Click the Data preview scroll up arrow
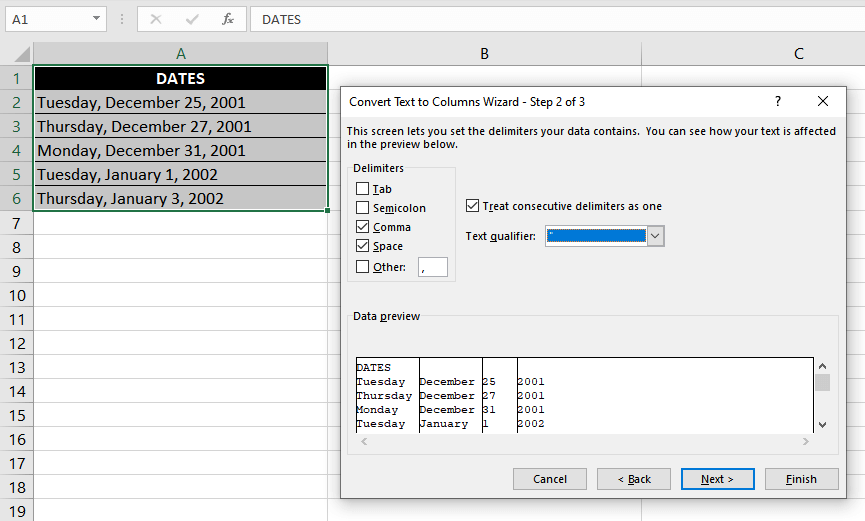The width and height of the screenshot is (865, 521). coord(823,366)
